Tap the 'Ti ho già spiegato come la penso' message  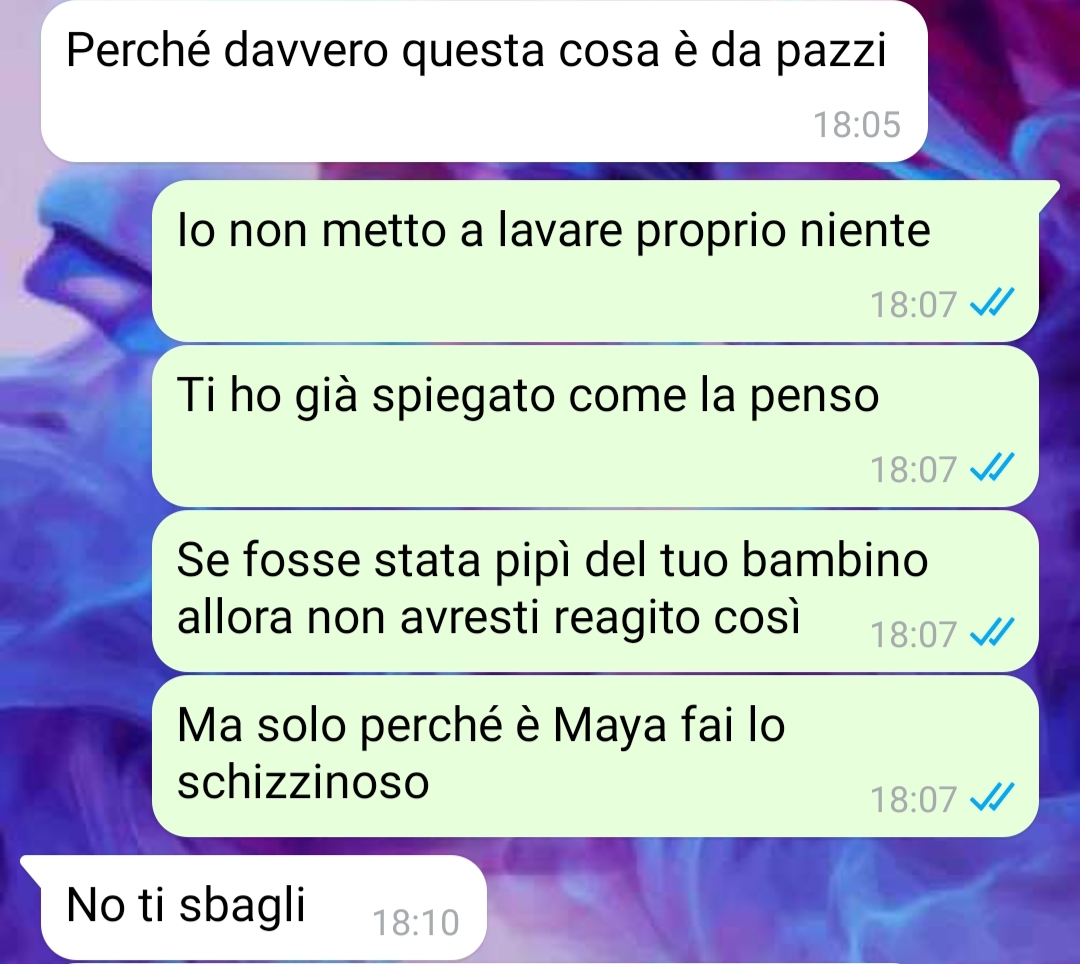pyautogui.click(x=595, y=426)
